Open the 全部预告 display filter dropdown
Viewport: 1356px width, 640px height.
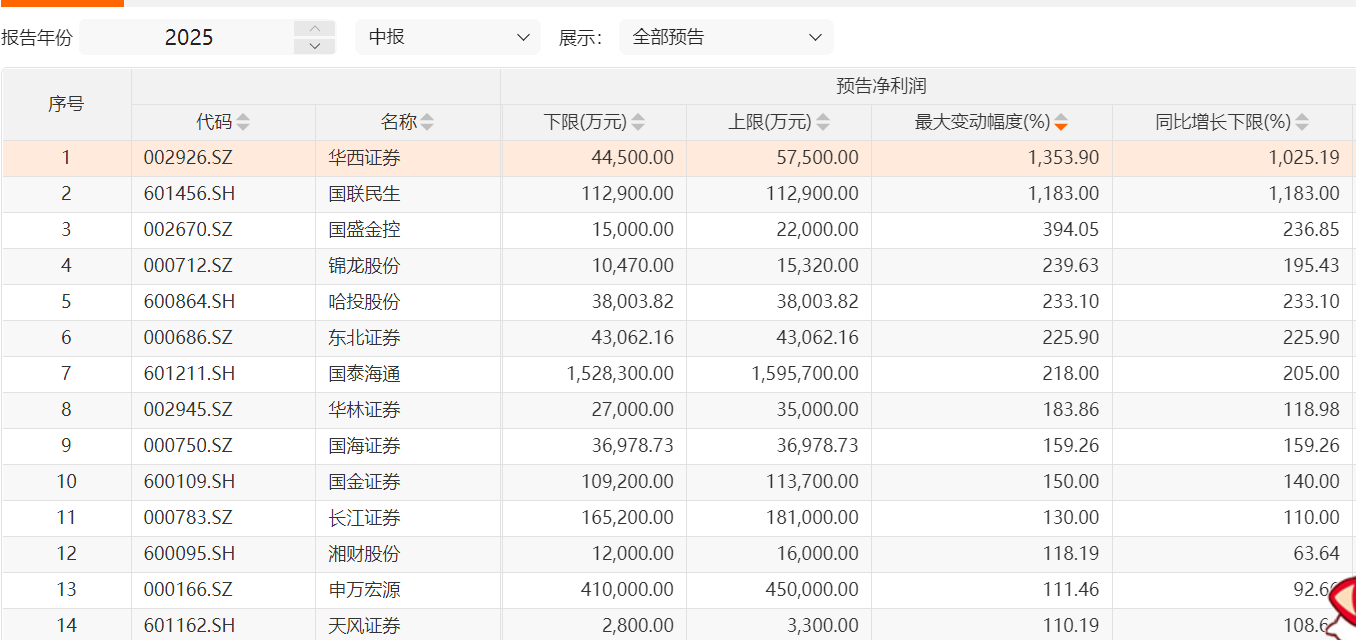(725, 36)
